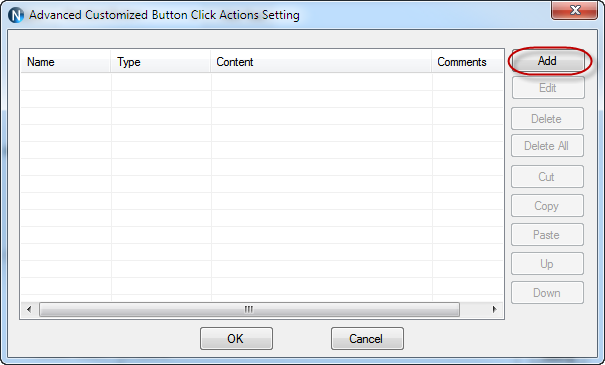Image resolution: width=605 pixels, height=365 pixels.
Task: Click the Down button
Action: coord(547,292)
